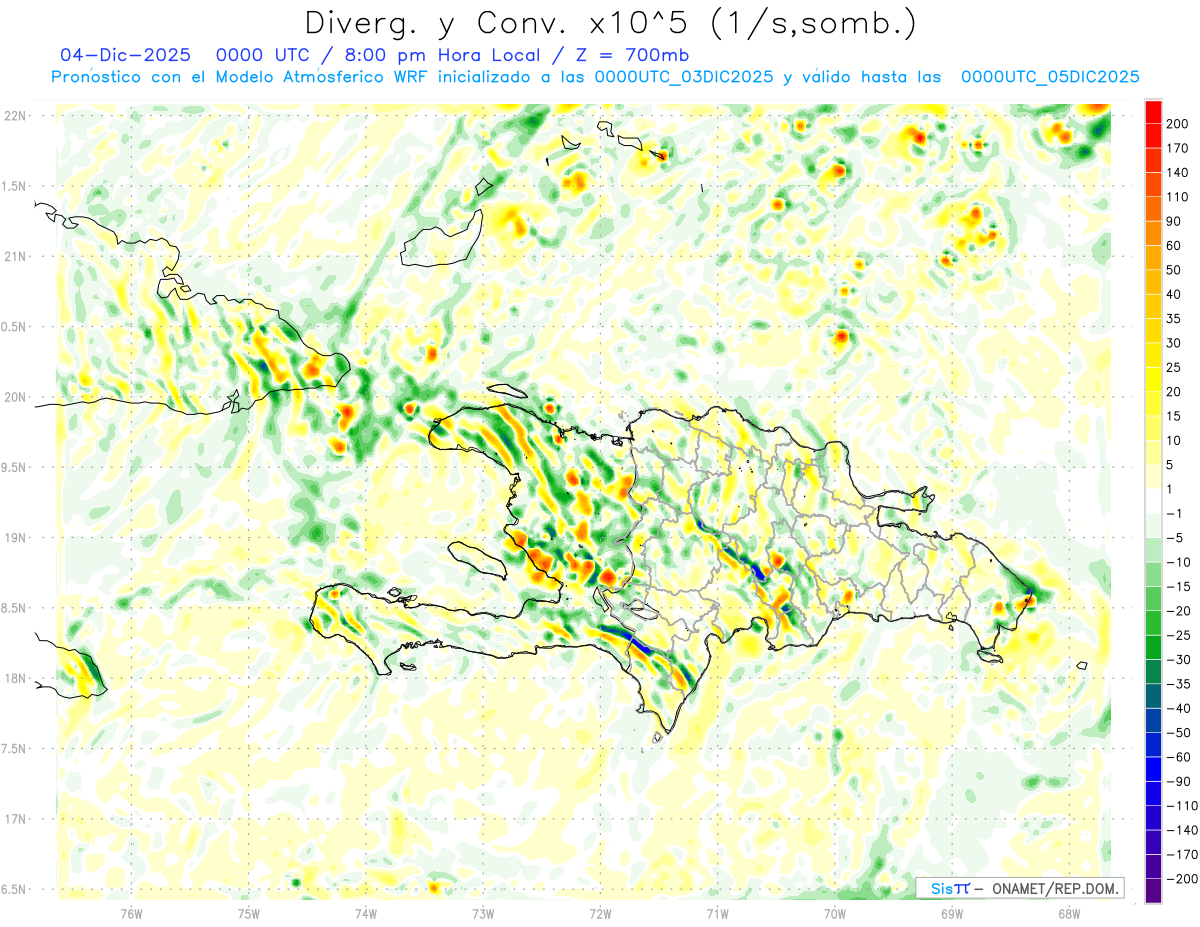This screenshot has width=1200, height=927.
Task: Click the "73W" longitude label
Action: pos(483,913)
